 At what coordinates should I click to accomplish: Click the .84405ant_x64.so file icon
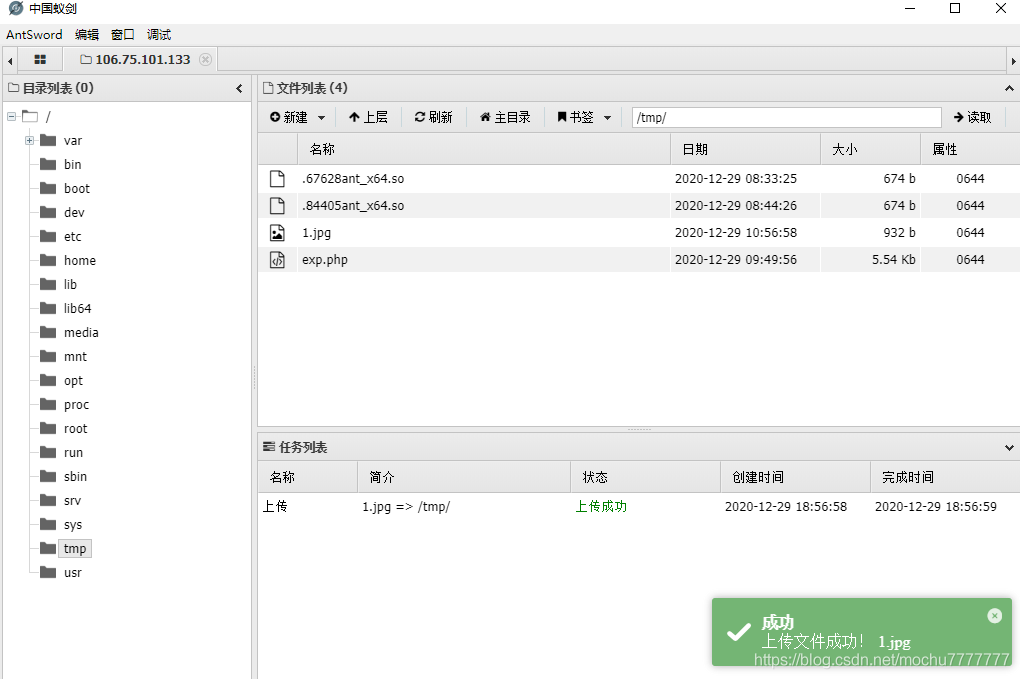pyautogui.click(x=278, y=206)
